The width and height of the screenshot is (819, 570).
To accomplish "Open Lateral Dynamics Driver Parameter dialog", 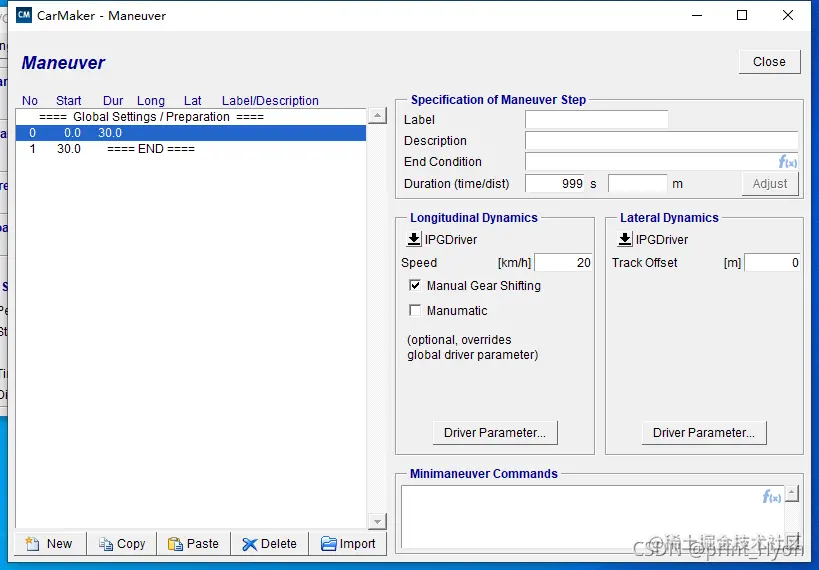I will tap(704, 433).
